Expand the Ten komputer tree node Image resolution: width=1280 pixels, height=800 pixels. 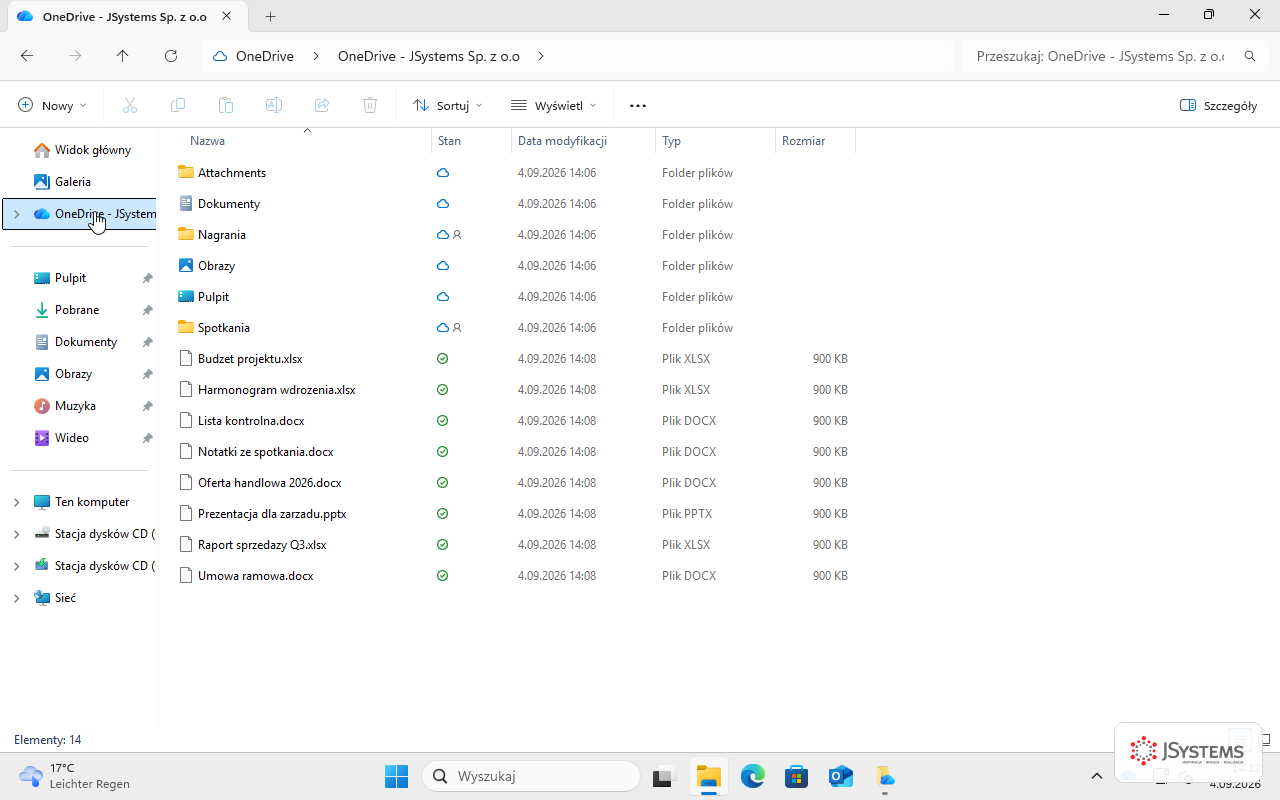(x=16, y=502)
